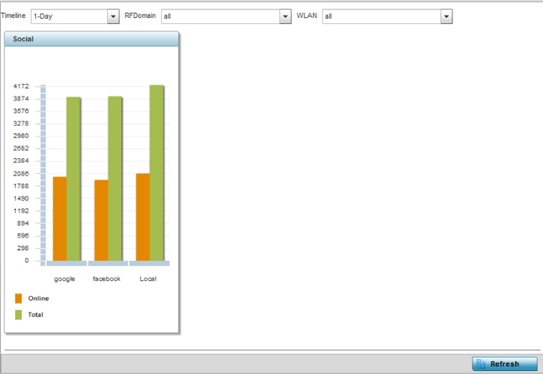The height and width of the screenshot is (374, 543).
Task: Click the Online legend label
Action: pos(38,298)
